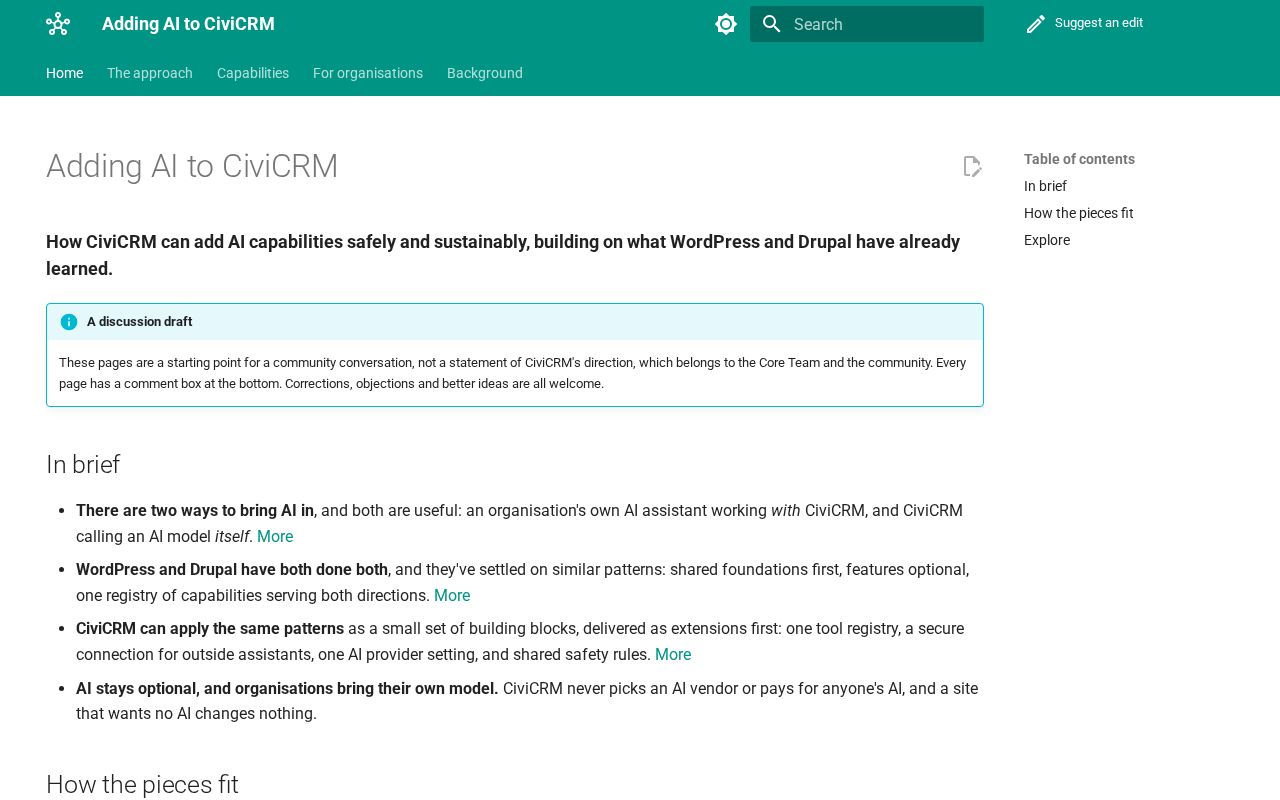Click the Table of contents label
This screenshot has height=800, width=1280.
pyautogui.click(x=1079, y=159)
